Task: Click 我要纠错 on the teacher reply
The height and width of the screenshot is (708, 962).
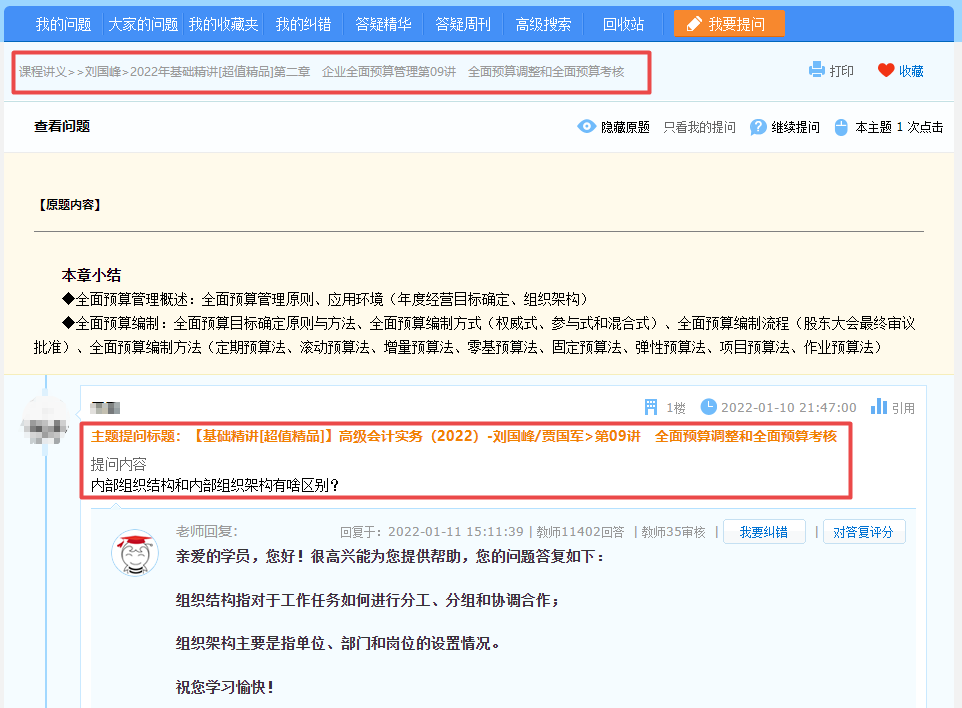Action: coord(764,531)
